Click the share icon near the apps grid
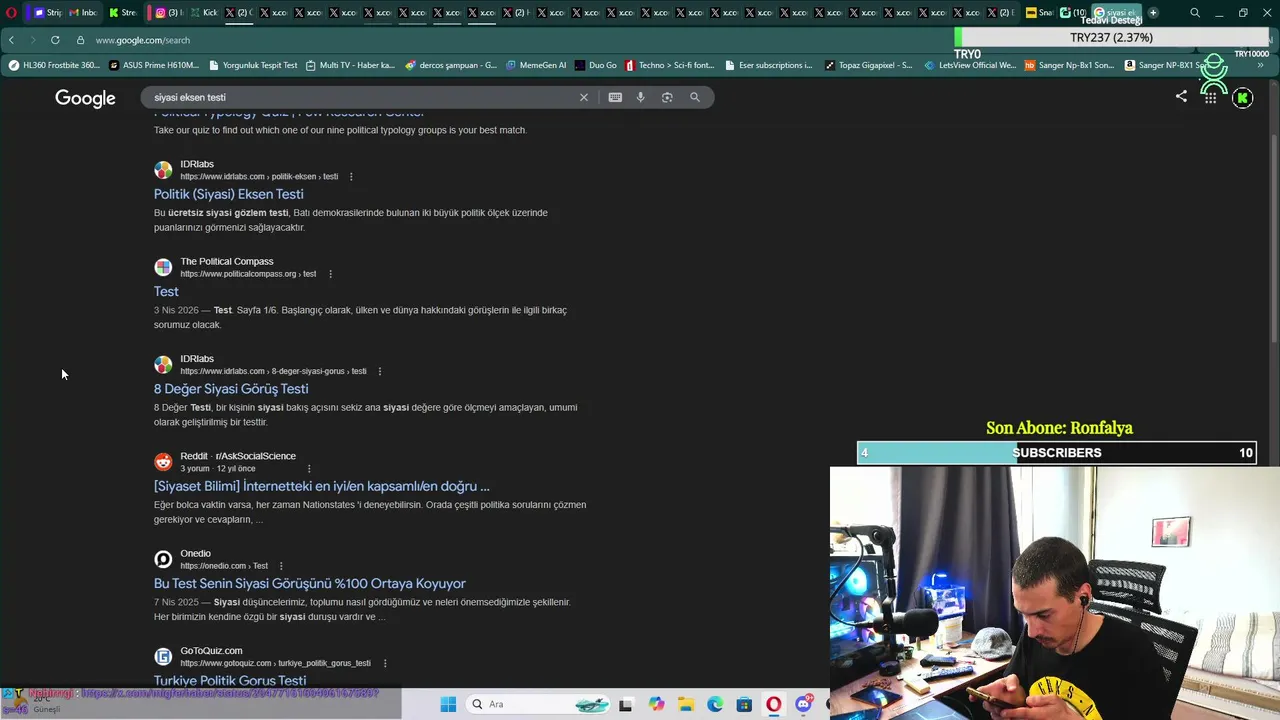1280x720 pixels. click(1181, 96)
